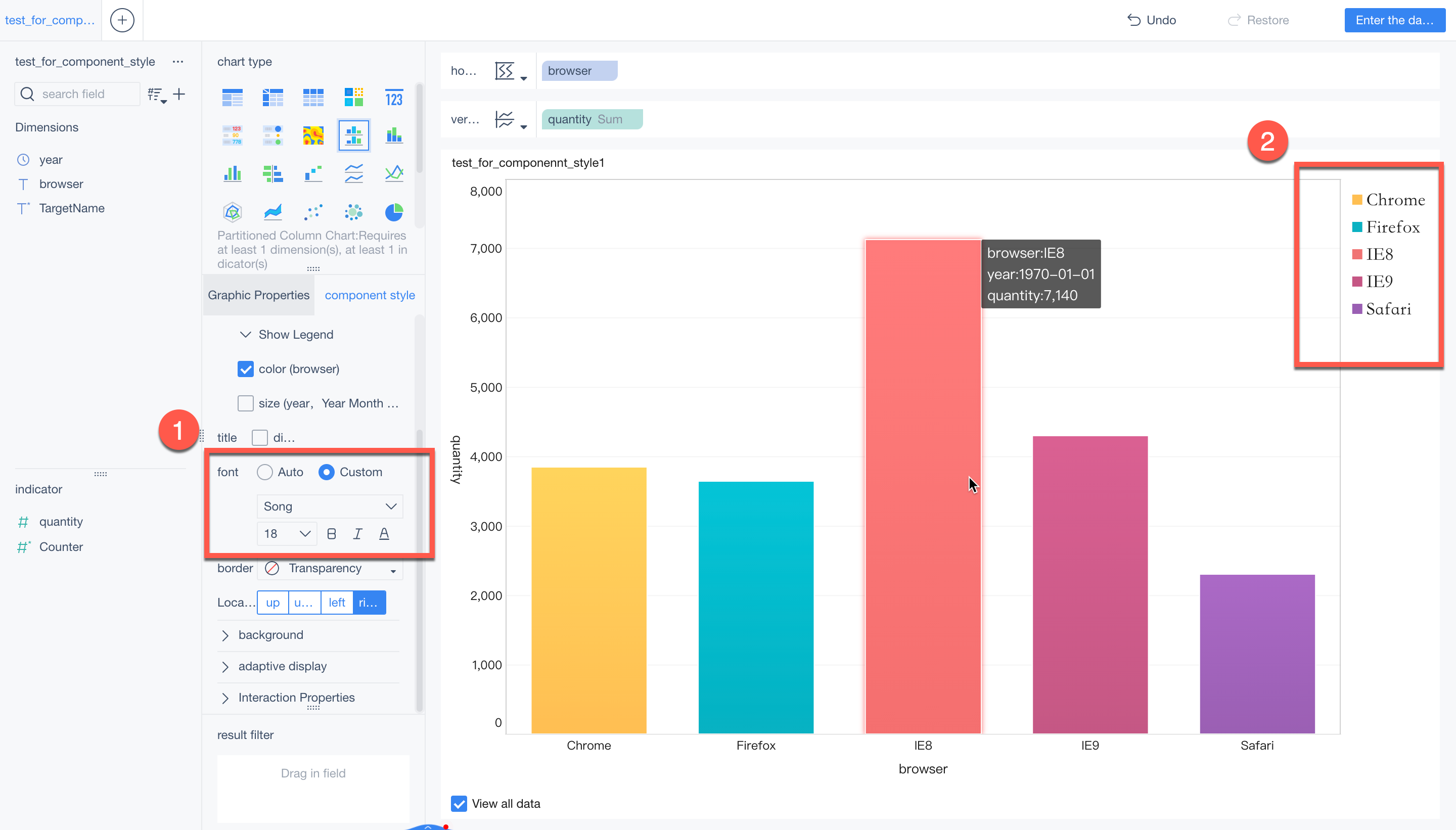1456x830 pixels.
Task: Open the test_for_comp... sheet tab
Action: [x=50, y=20]
